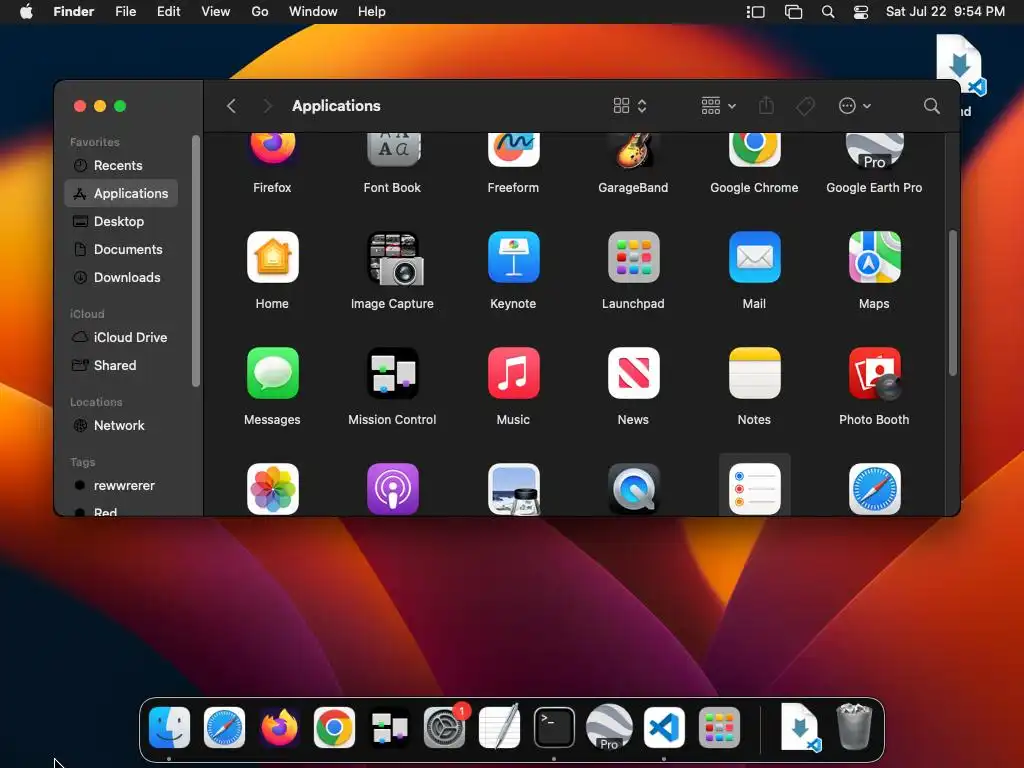Select the Podcasts app icon
The height and width of the screenshot is (768, 1024).
pos(392,489)
